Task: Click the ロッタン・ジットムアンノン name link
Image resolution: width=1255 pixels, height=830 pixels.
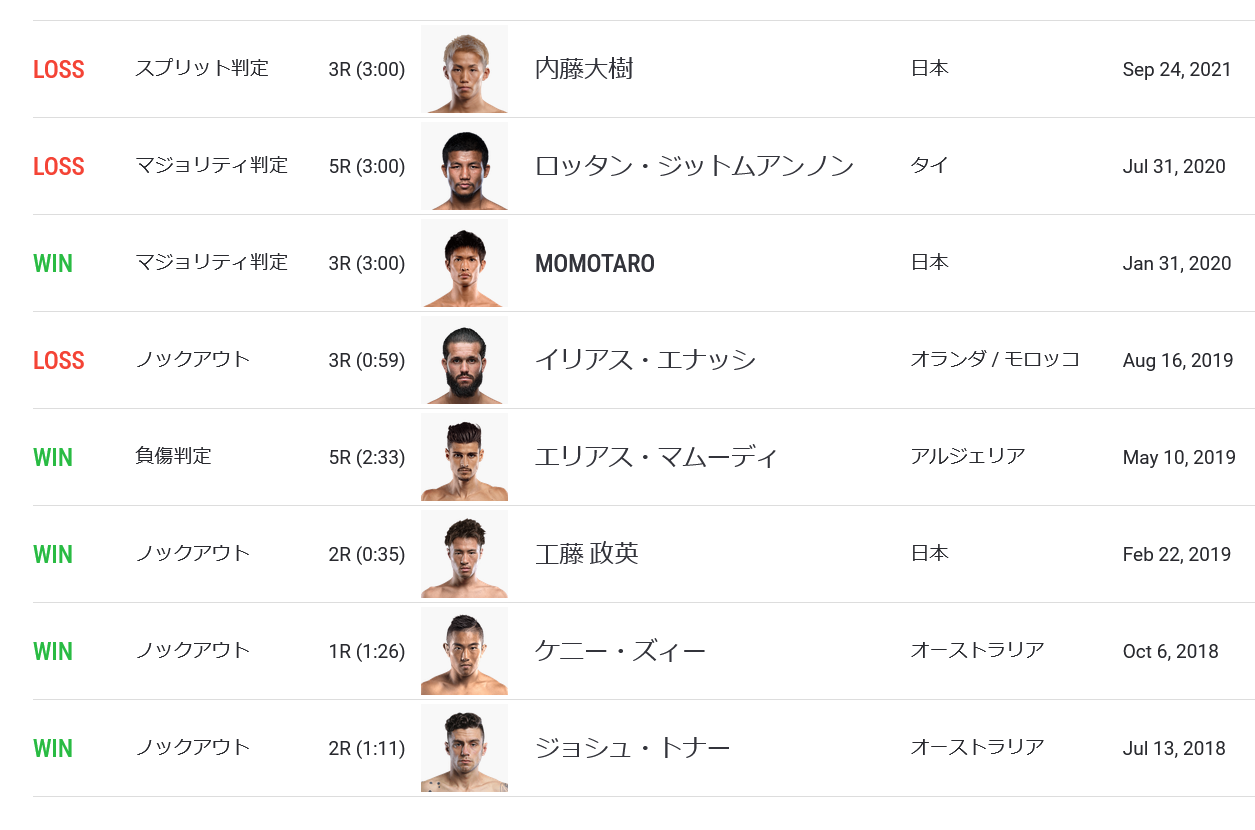Action: point(694,166)
